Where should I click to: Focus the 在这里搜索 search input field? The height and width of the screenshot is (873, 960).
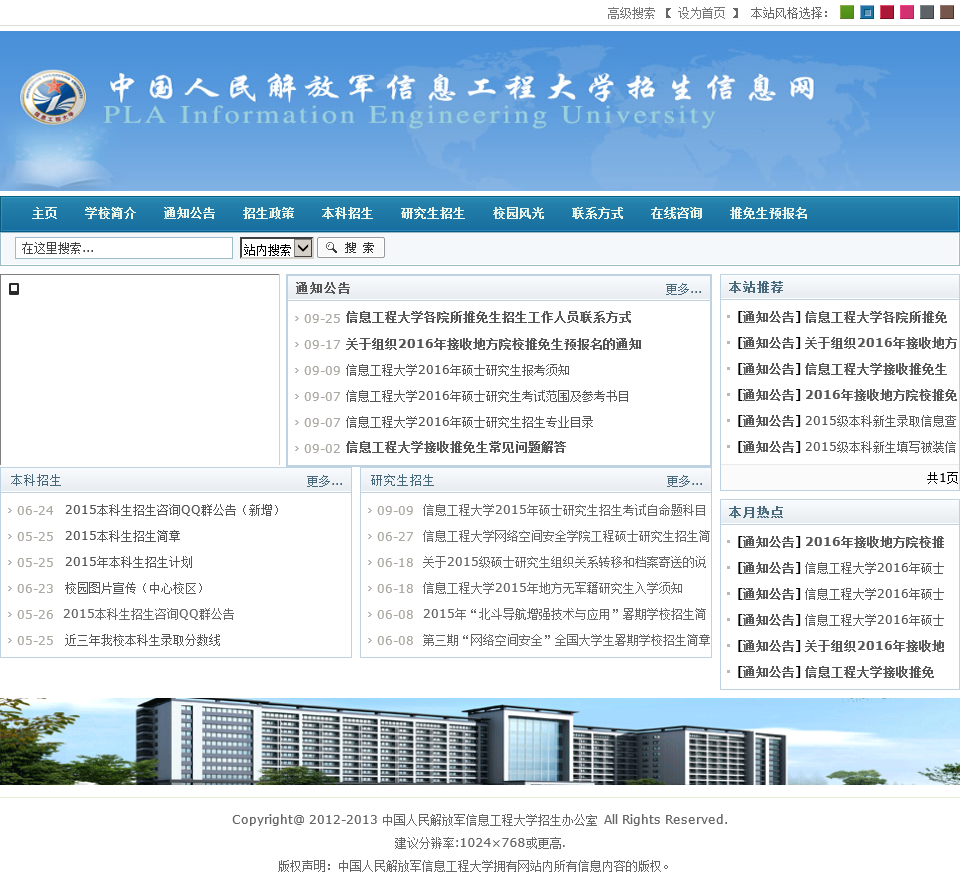tap(124, 248)
